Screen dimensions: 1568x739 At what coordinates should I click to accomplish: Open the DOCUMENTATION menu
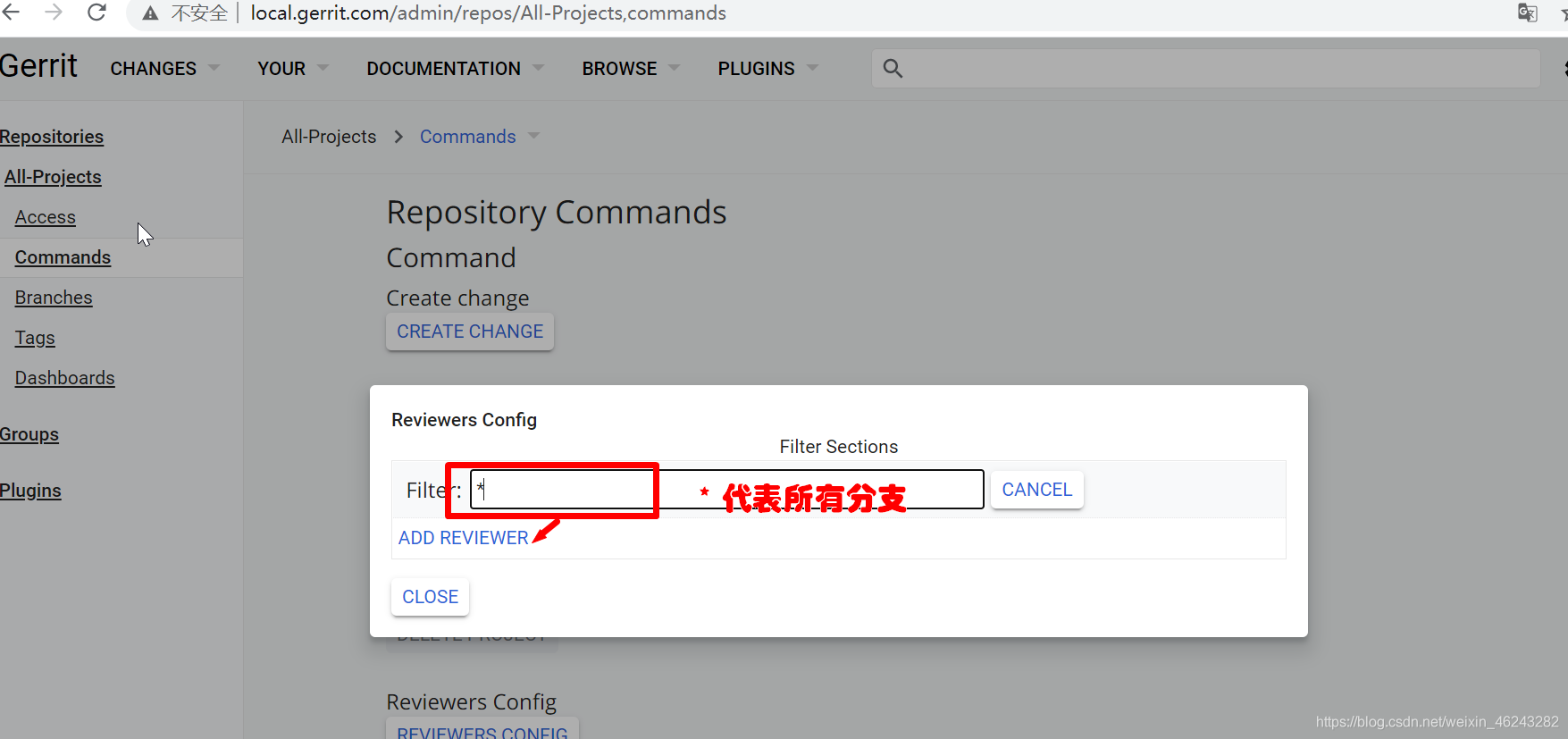coord(443,69)
